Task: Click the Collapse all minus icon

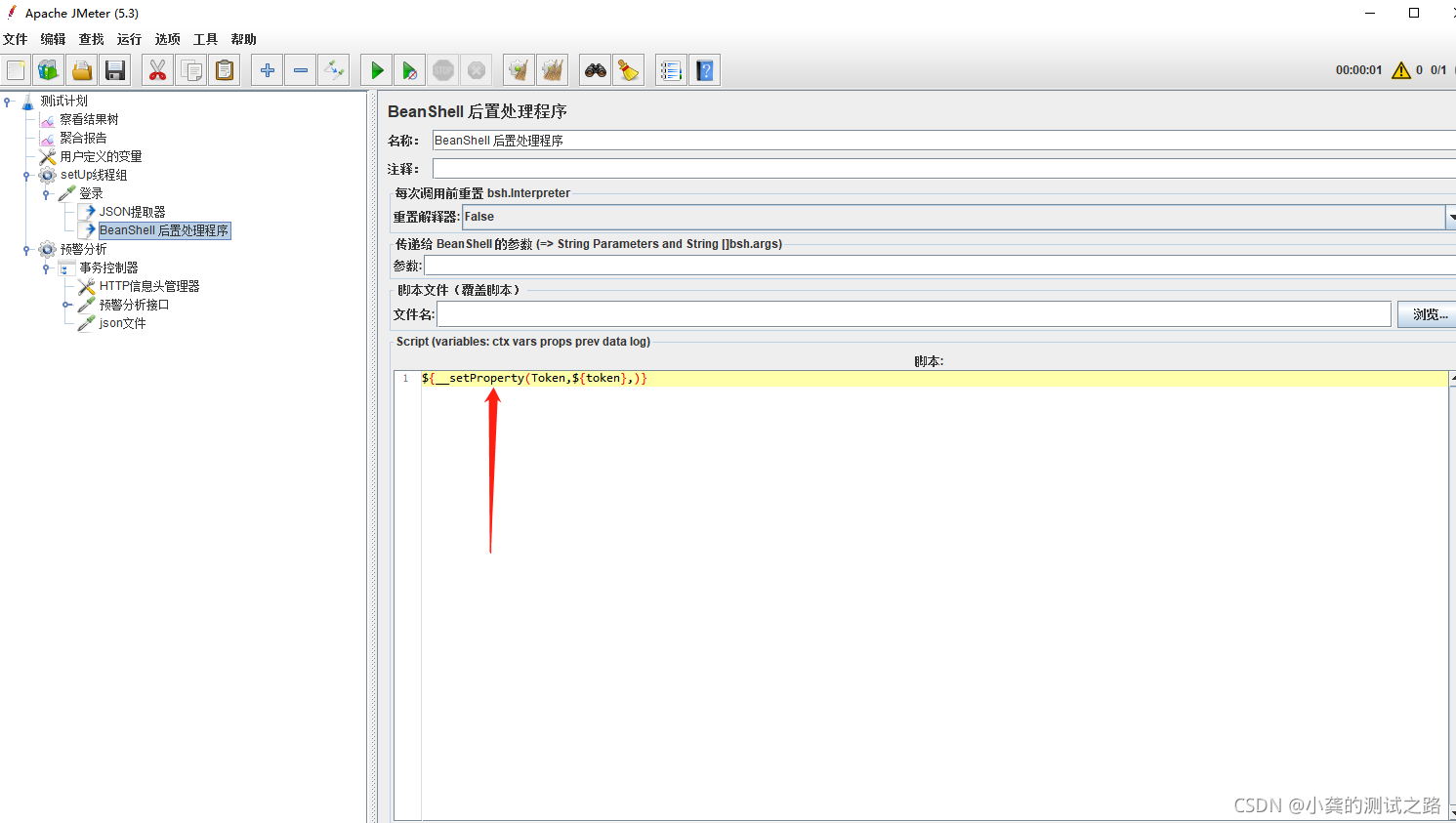Action: click(301, 70)
